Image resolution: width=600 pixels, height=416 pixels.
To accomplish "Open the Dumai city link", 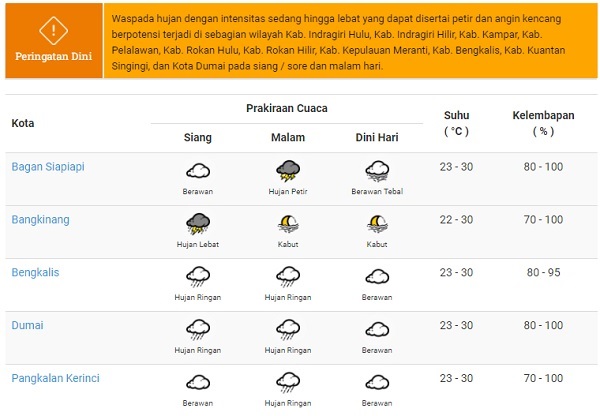I will point(28,325).
